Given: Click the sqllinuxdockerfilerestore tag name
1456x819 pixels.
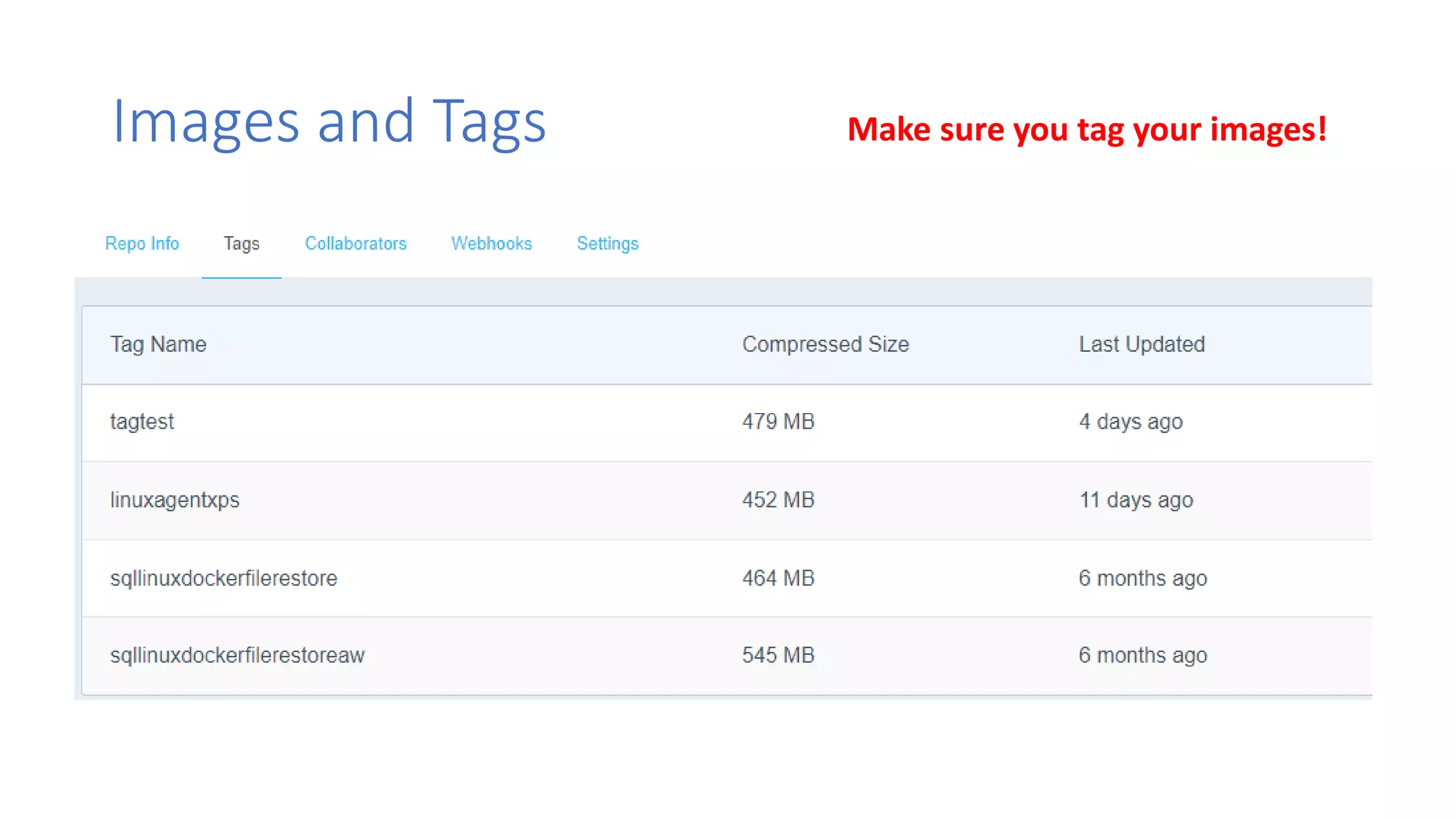Looking at the screenshot, I should 223,578.
